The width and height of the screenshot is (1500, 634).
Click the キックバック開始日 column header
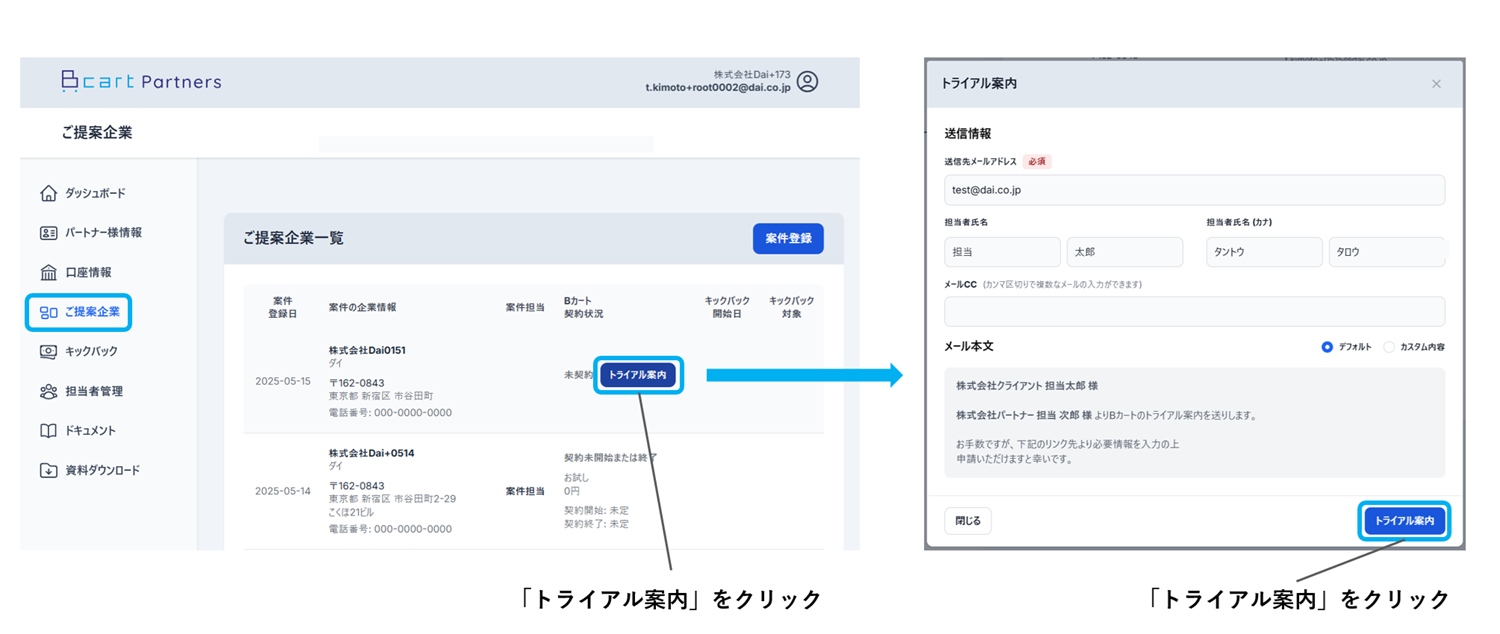click(x=726, y=307)
